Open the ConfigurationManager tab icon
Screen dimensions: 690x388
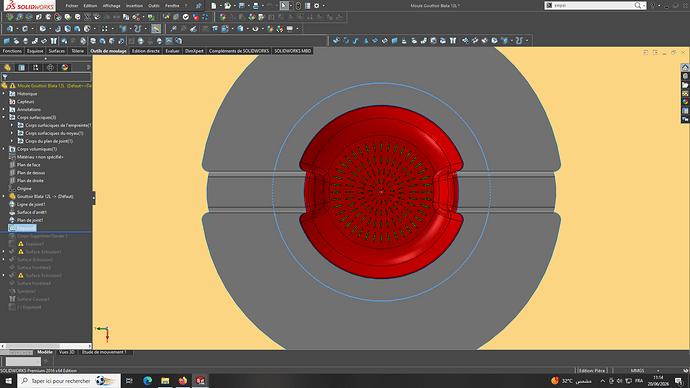(x=36, y=67)
